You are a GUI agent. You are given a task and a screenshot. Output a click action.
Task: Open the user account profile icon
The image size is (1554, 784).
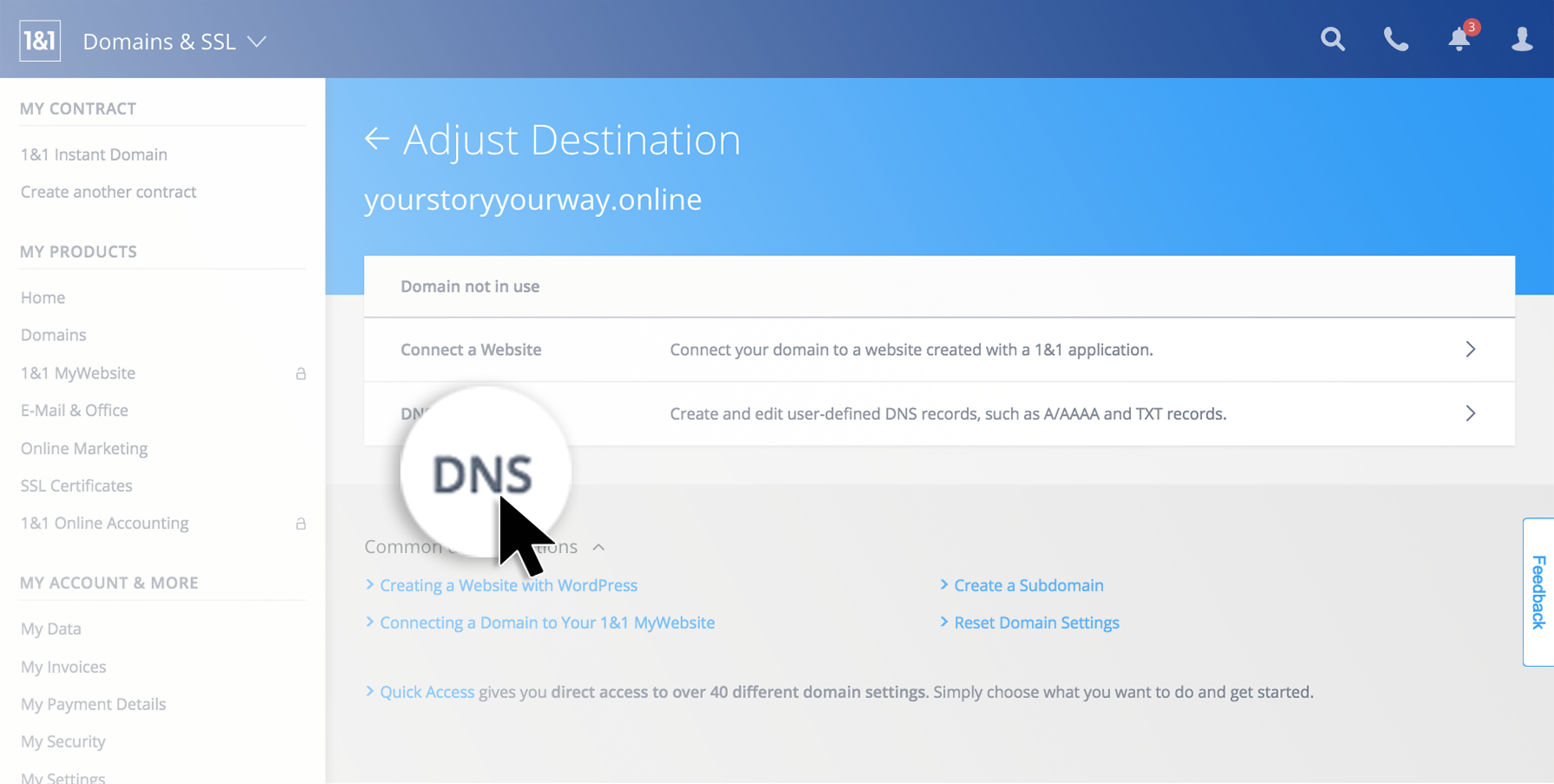1521,39
